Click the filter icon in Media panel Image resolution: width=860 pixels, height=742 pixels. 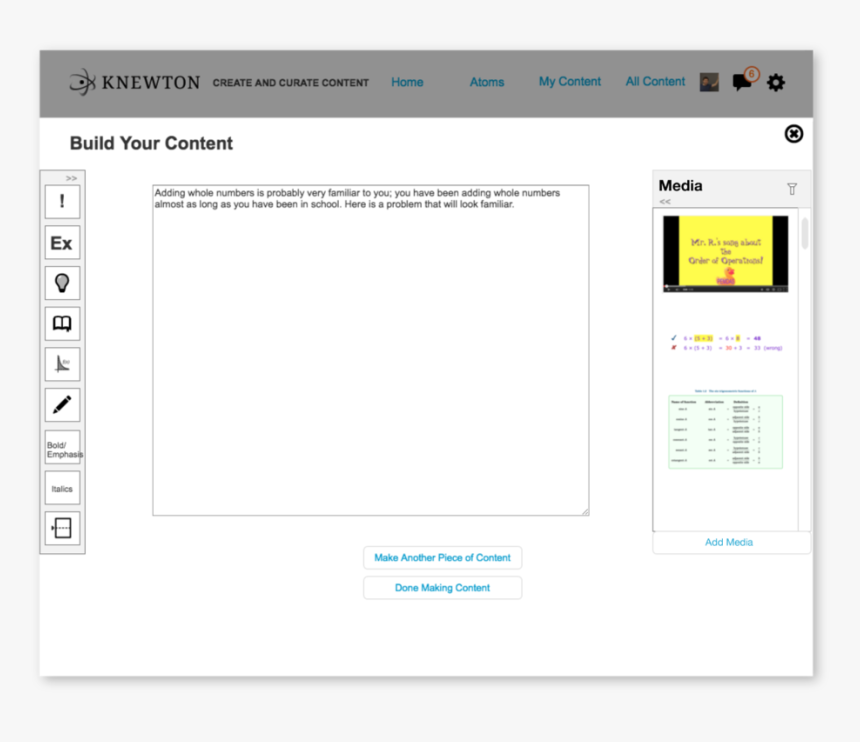coord(792,188)
